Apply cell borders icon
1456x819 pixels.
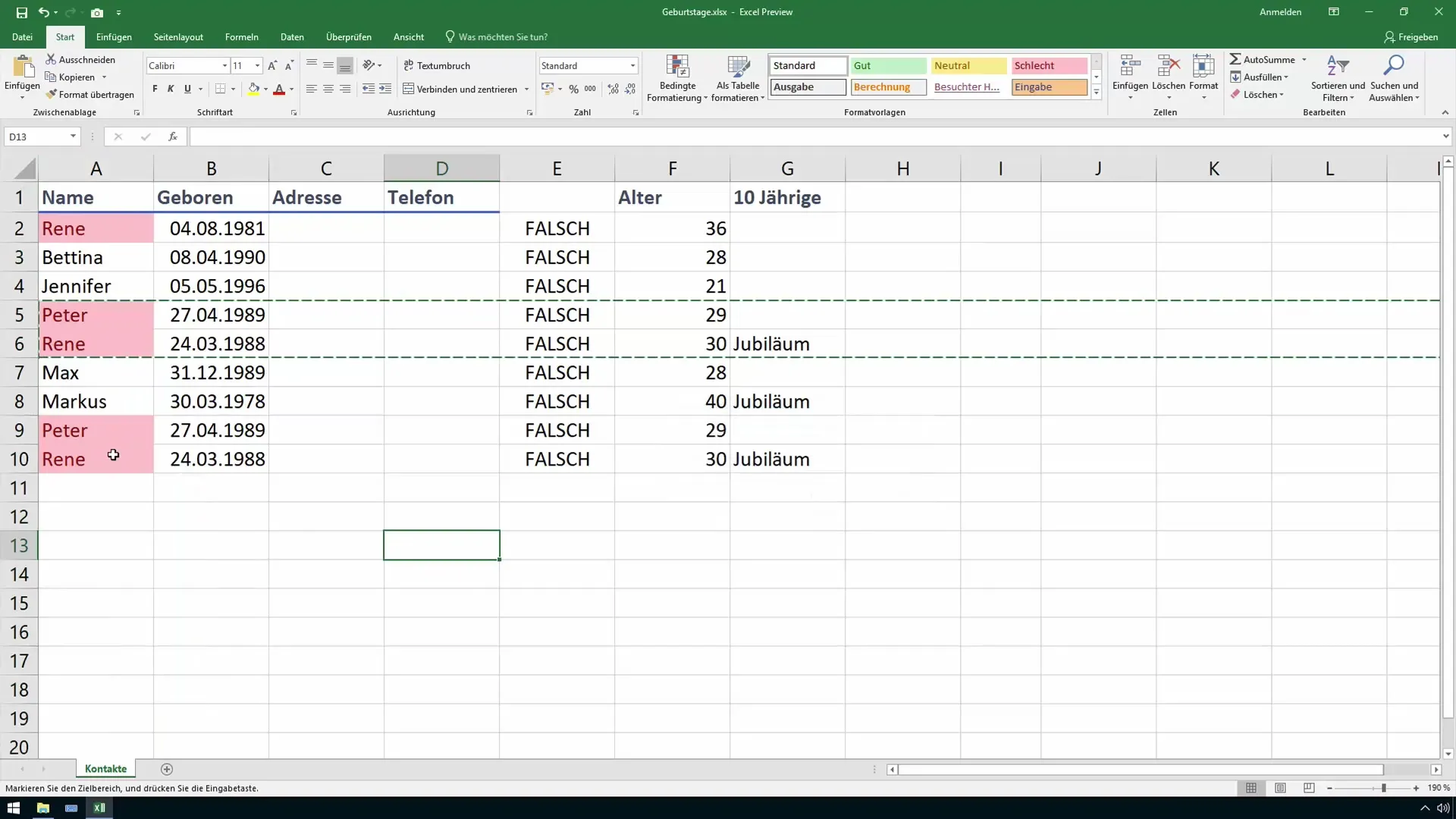pos(220,89)
